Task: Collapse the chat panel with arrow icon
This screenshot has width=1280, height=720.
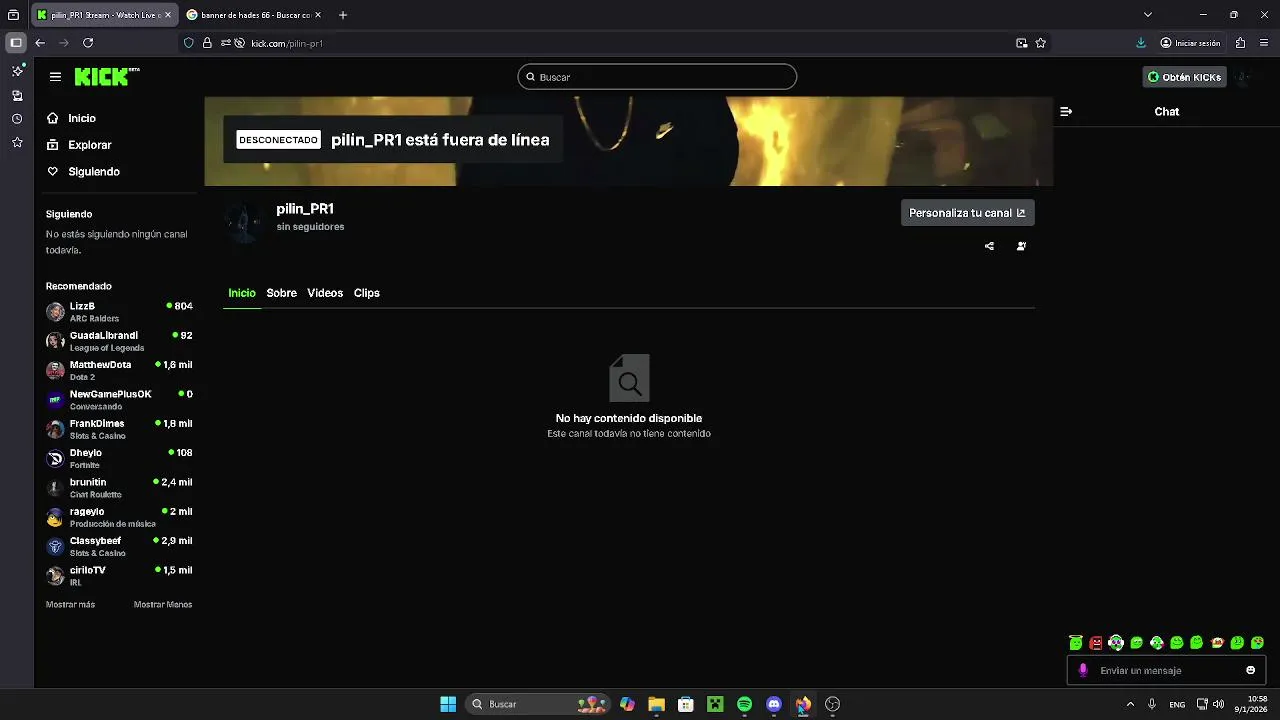Action: (x=1066, y=112)
